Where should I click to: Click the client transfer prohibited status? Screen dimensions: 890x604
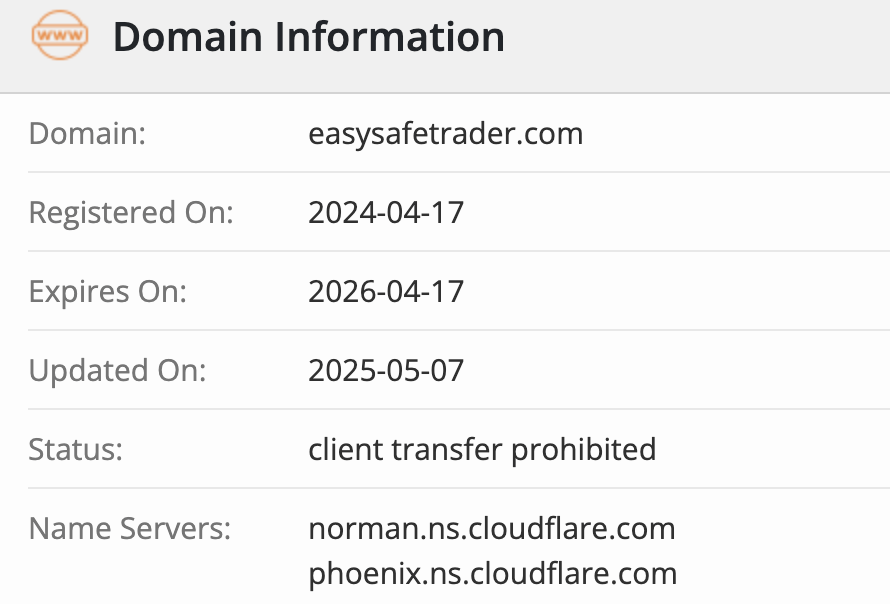[482, 449]
